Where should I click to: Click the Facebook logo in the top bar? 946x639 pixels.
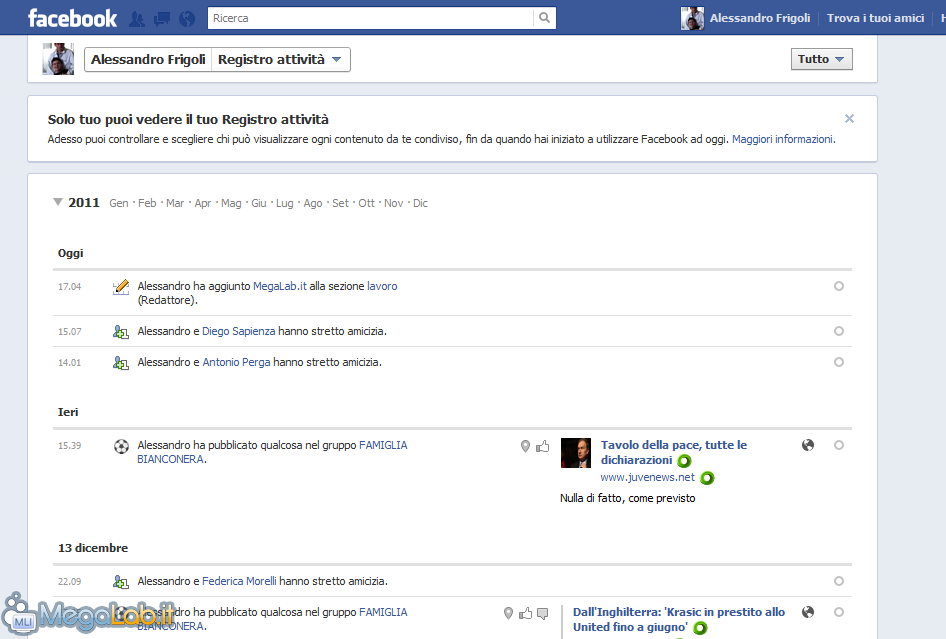click(72, 18)
